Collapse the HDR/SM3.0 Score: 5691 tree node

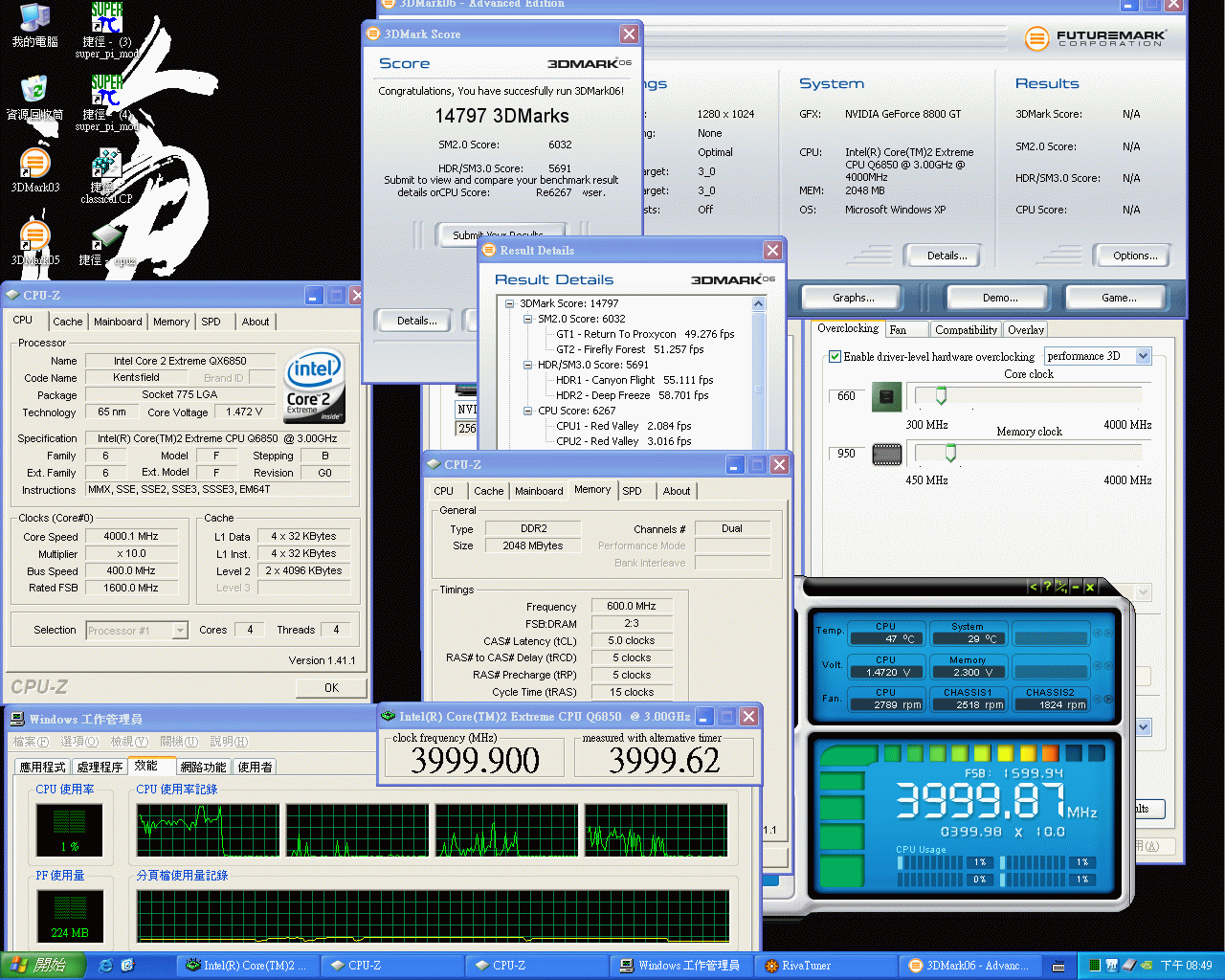(527, 365)
